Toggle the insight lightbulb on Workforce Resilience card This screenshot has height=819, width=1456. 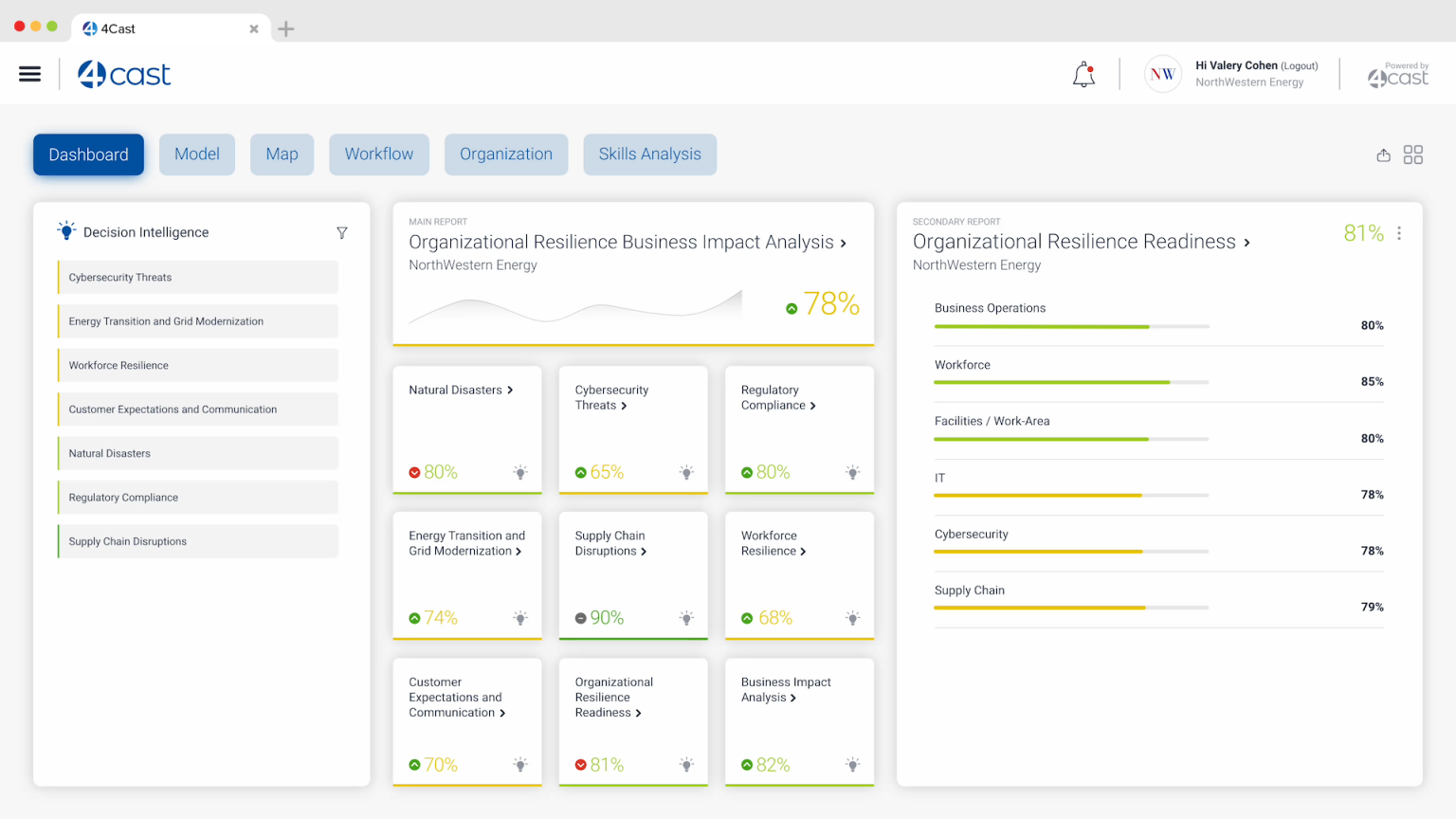852,617
